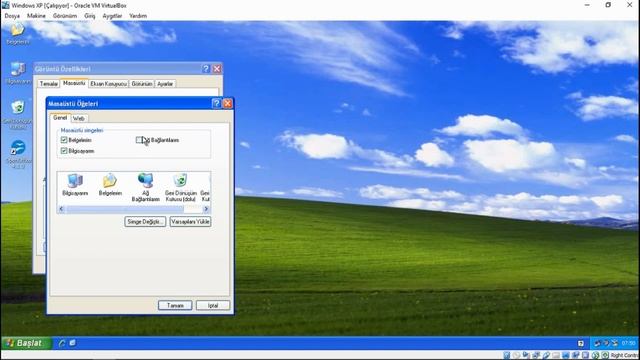Select the Bilgisayarım icon in the icon list
This screenshot has height=360, width=640.
(x=75, y=180)
